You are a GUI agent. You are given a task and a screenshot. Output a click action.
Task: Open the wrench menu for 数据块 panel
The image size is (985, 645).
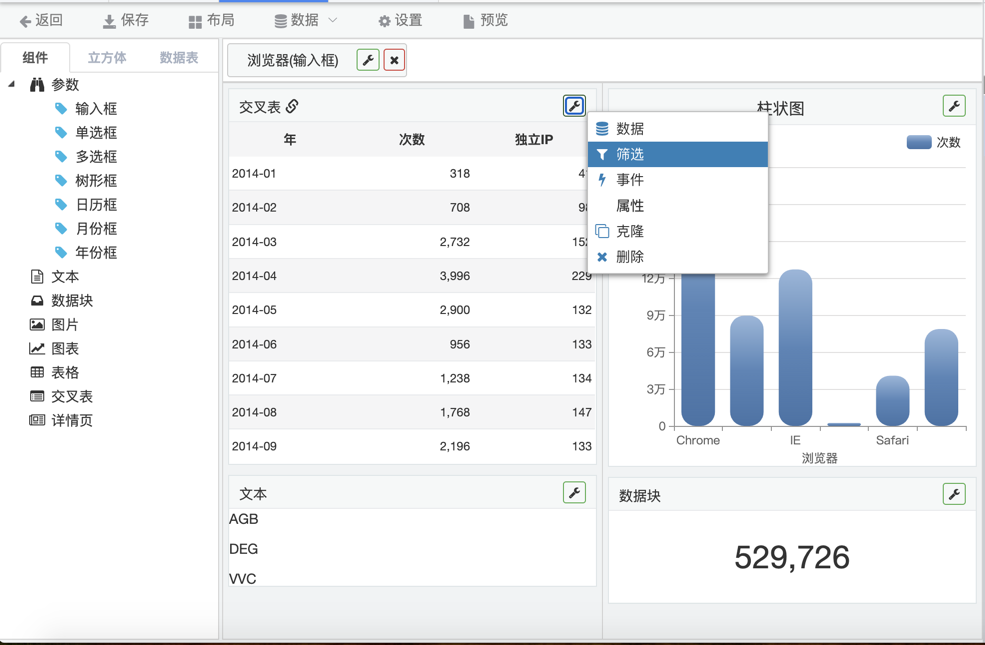click(954, 494)
